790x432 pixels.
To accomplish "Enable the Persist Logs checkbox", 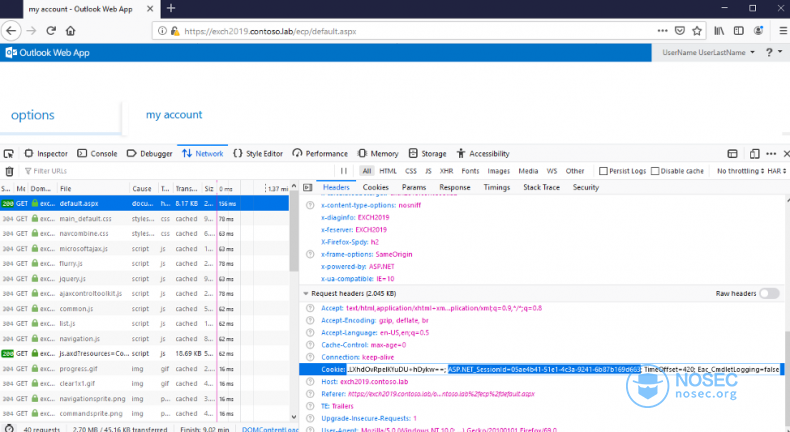I will pos(603,171).
